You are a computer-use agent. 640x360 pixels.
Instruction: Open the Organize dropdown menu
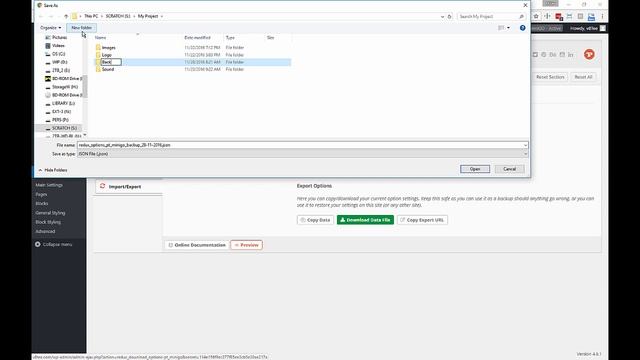coord(51,28)
